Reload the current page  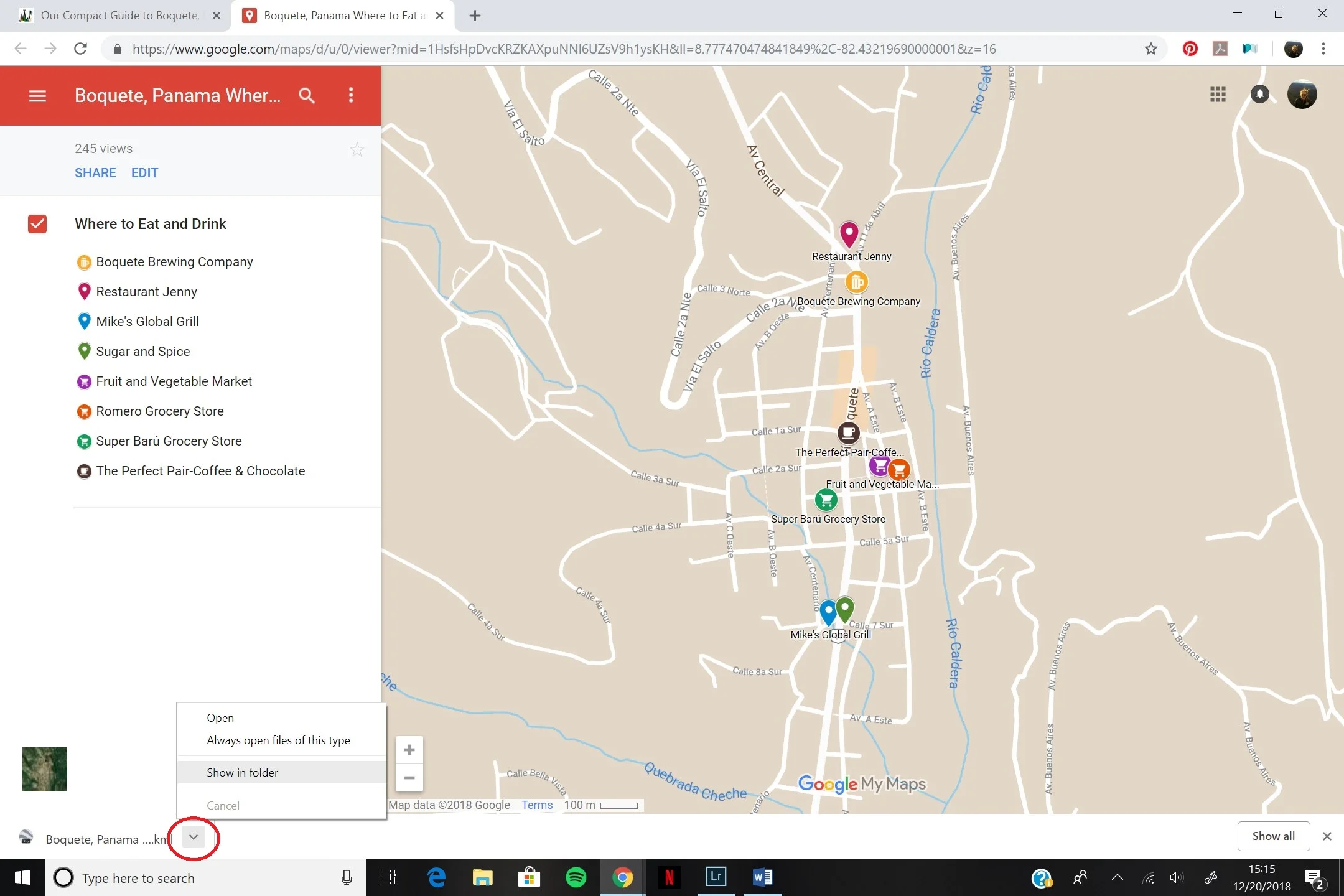point(80,49)
